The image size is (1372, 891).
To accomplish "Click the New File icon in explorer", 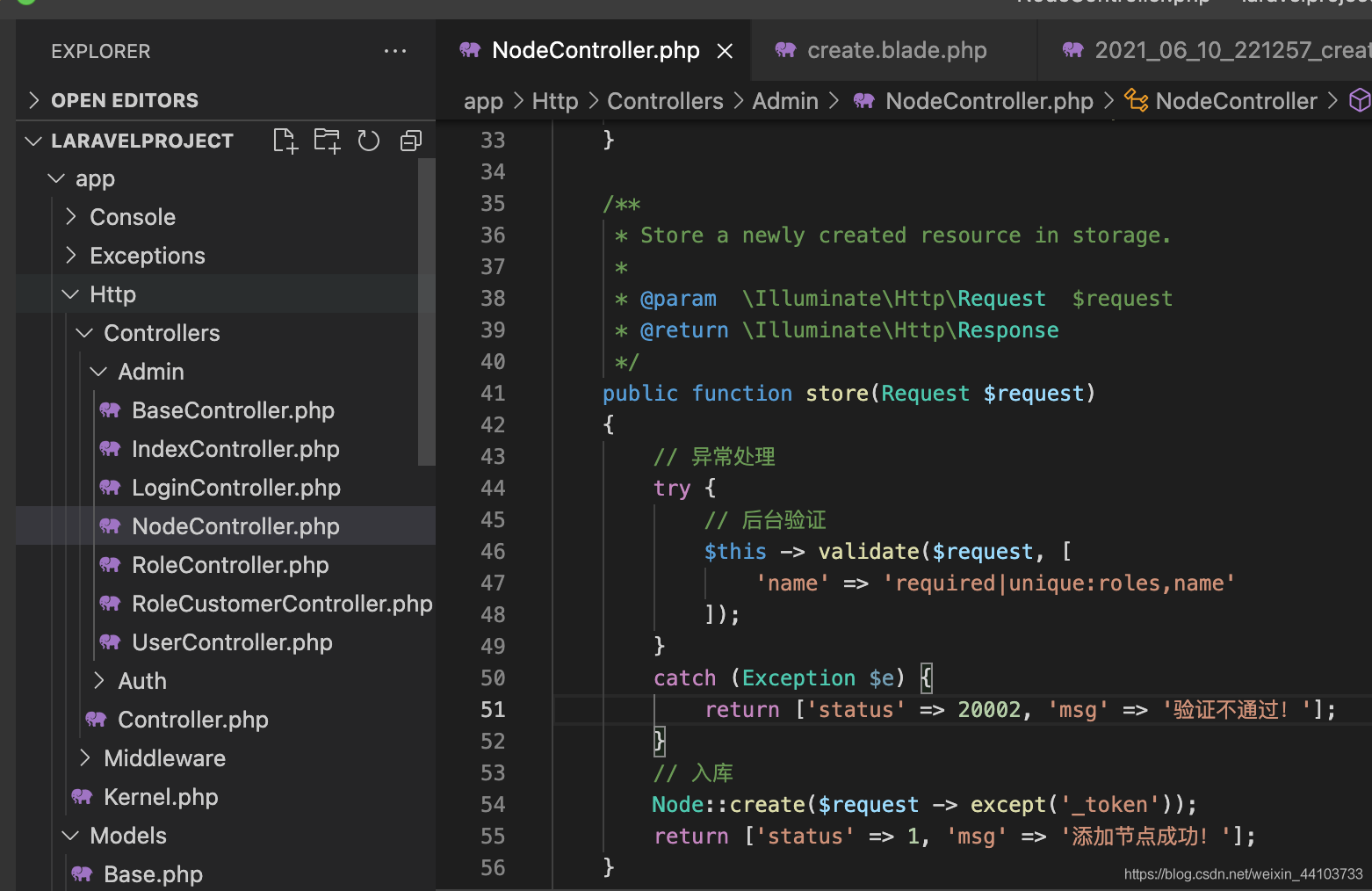I will (285, 141).
